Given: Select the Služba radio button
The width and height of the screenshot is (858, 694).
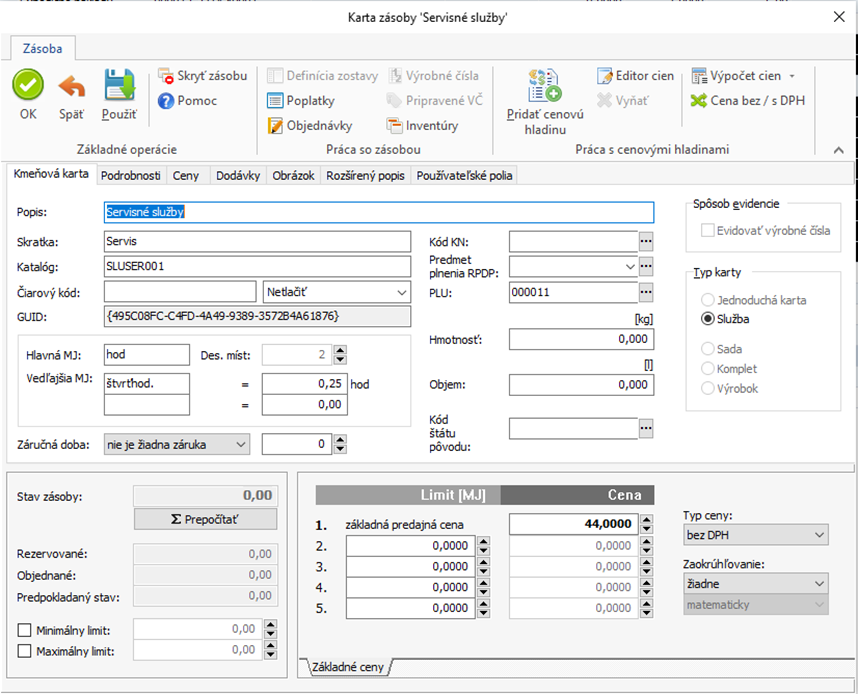Looking at the screenshot, I should coord(708,319).
